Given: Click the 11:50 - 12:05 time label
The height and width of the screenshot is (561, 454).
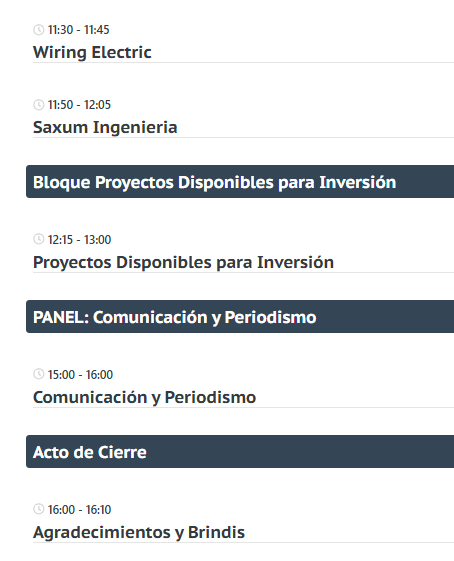Looking at the screenshot, I should [79, 105].
